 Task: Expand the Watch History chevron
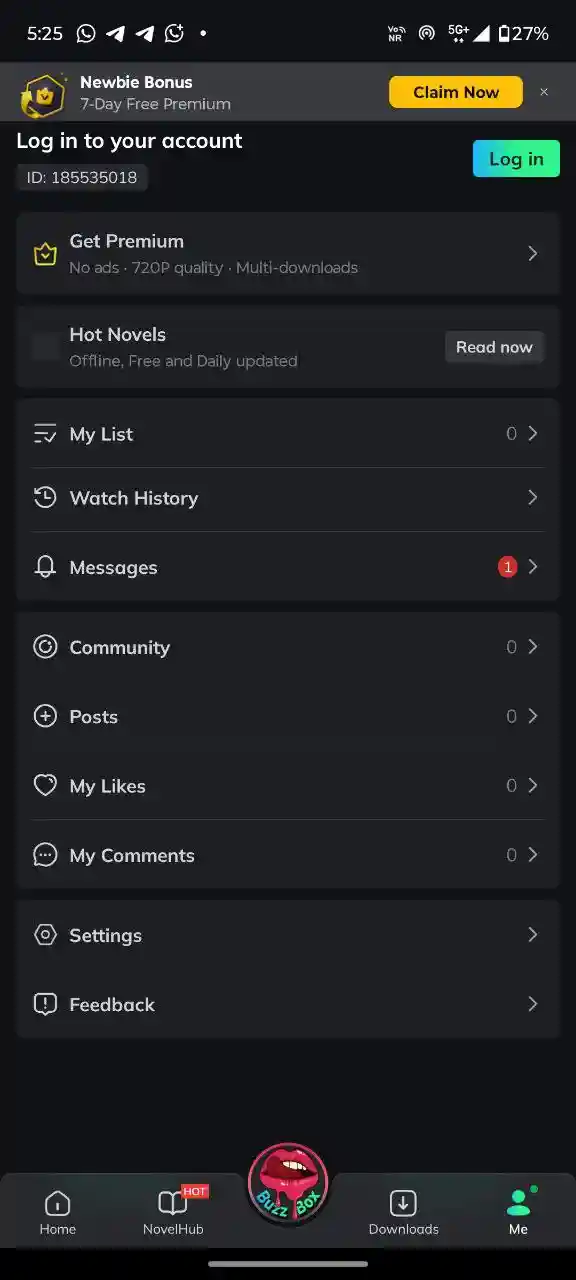pyautogui.click(x=533, y=498)
